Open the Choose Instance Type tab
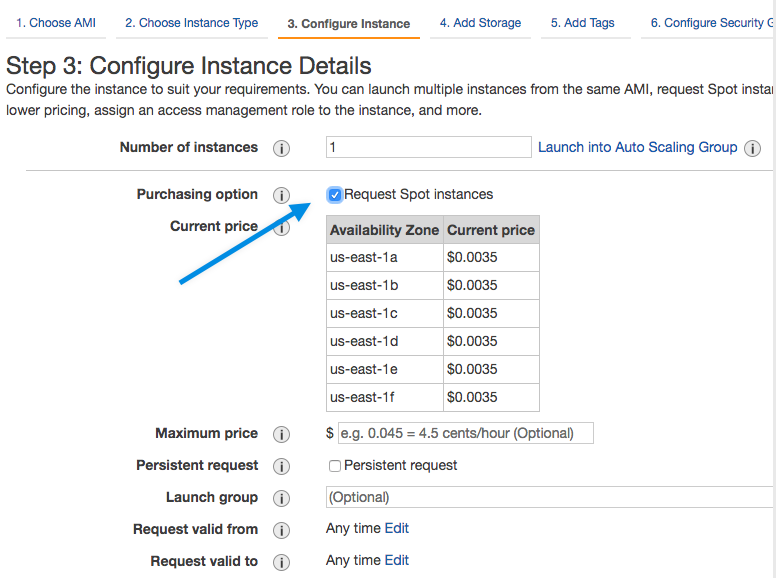Viewport: 776px width, 578px height. (192, 23)
